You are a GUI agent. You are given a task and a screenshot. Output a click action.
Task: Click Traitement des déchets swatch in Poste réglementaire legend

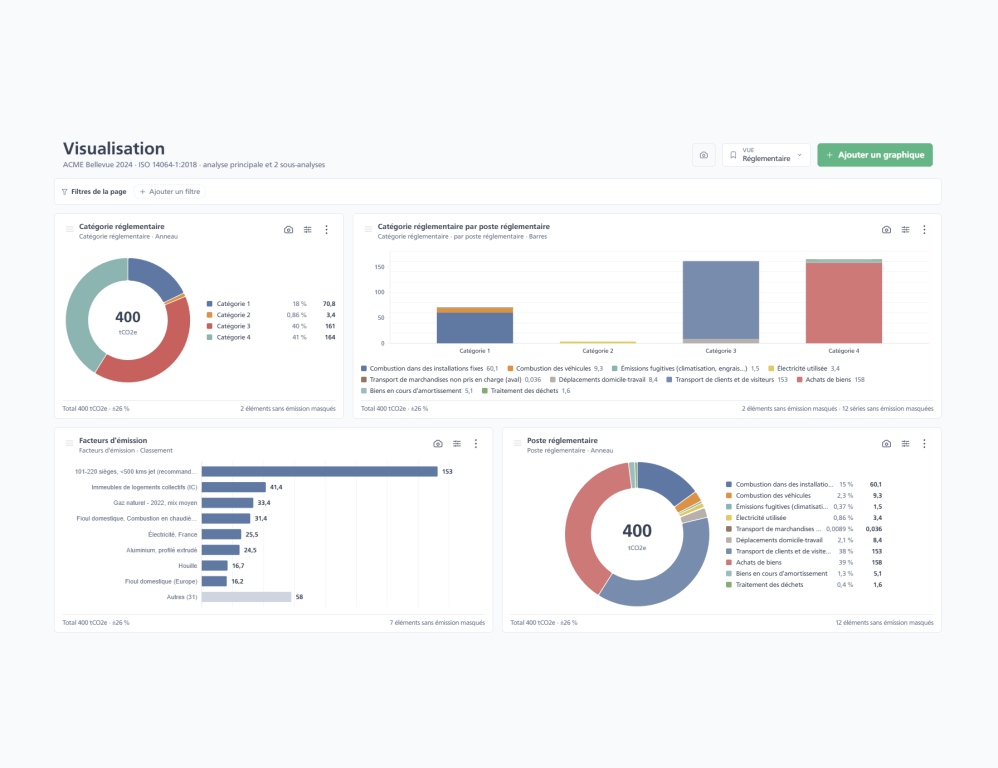click(x=729, y=585)
